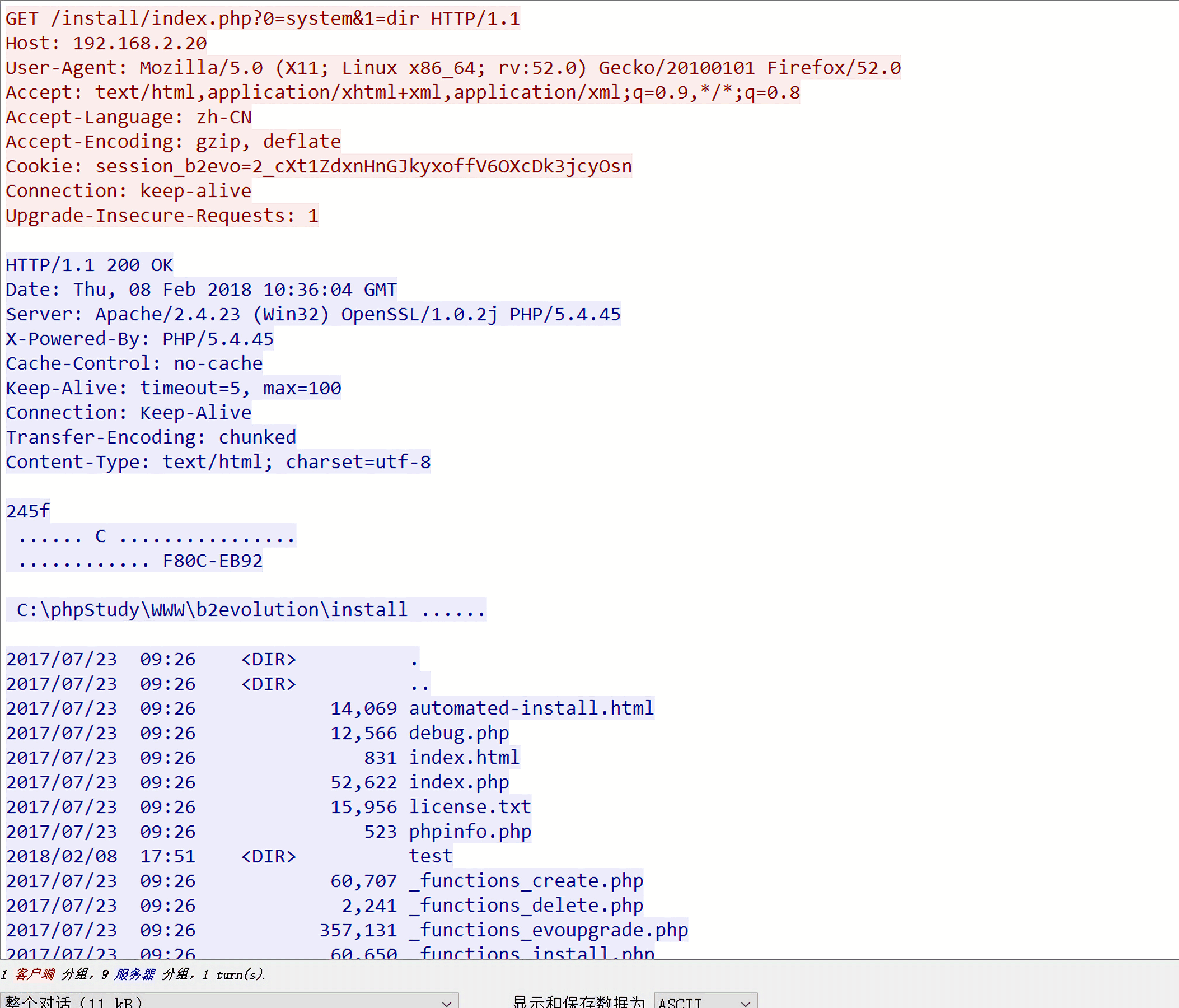The height and width of the screenshot is (1008, 1179).
Task: Click the Content-Type: text/html line
Action: (218, 461)
